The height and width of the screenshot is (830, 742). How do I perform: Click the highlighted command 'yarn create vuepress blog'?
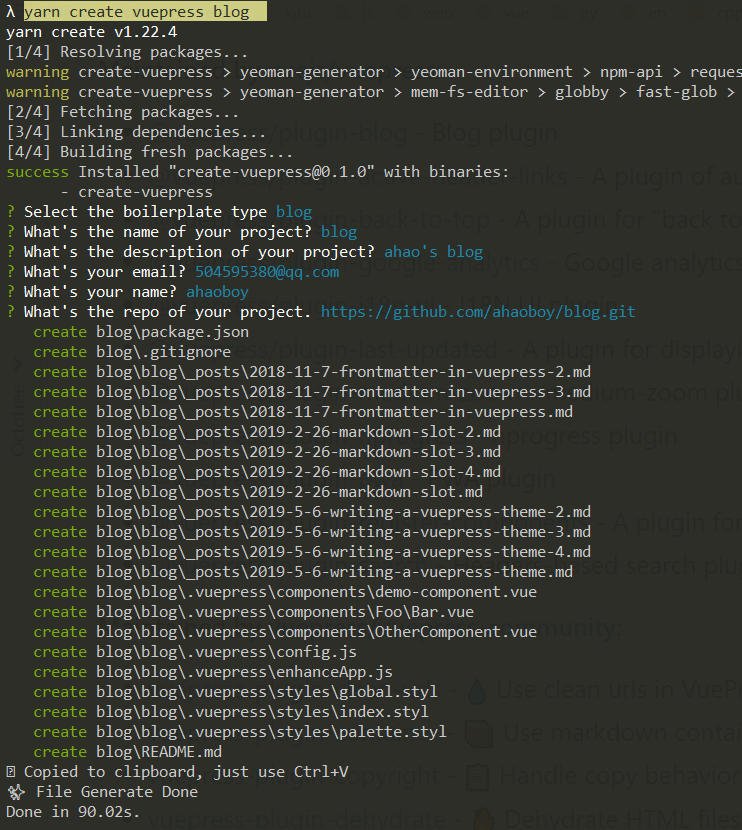point(145,12)
